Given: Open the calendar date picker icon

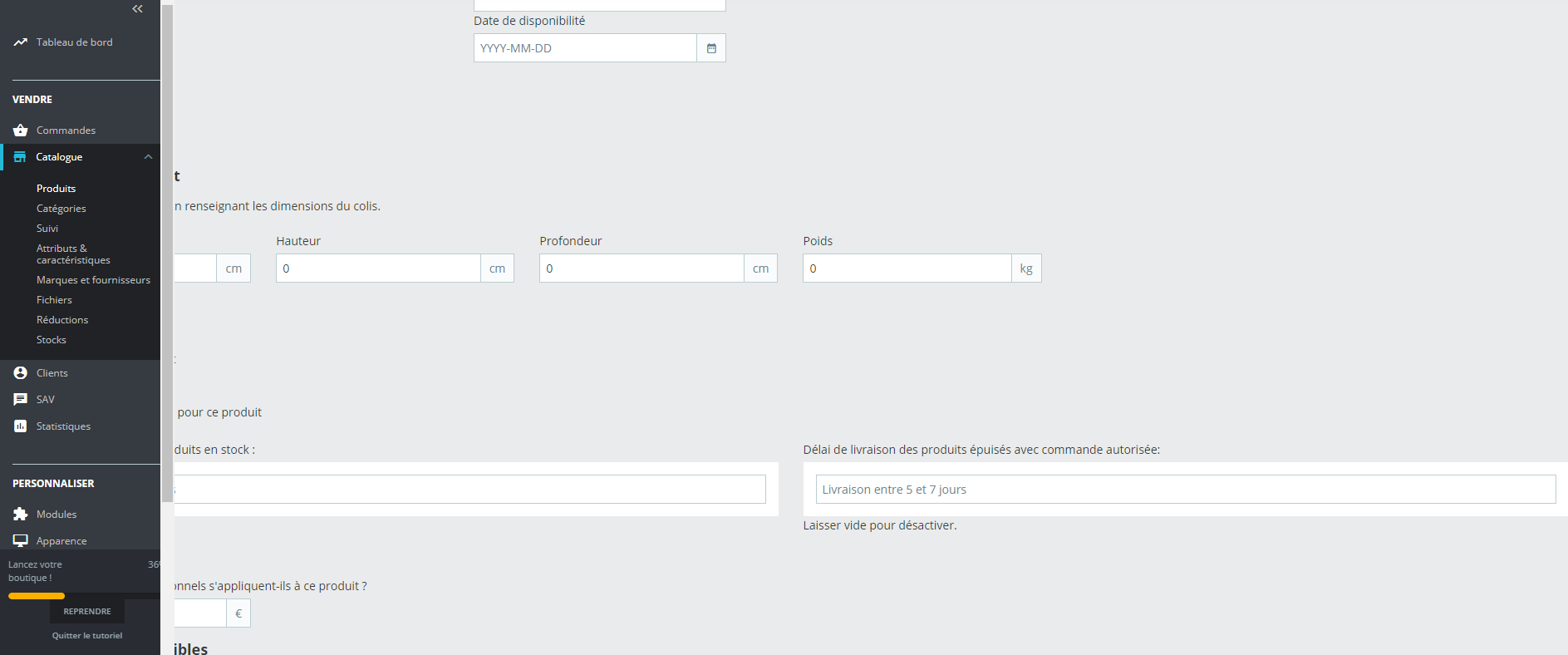Looking at the screenshot, I should point(711,48).
